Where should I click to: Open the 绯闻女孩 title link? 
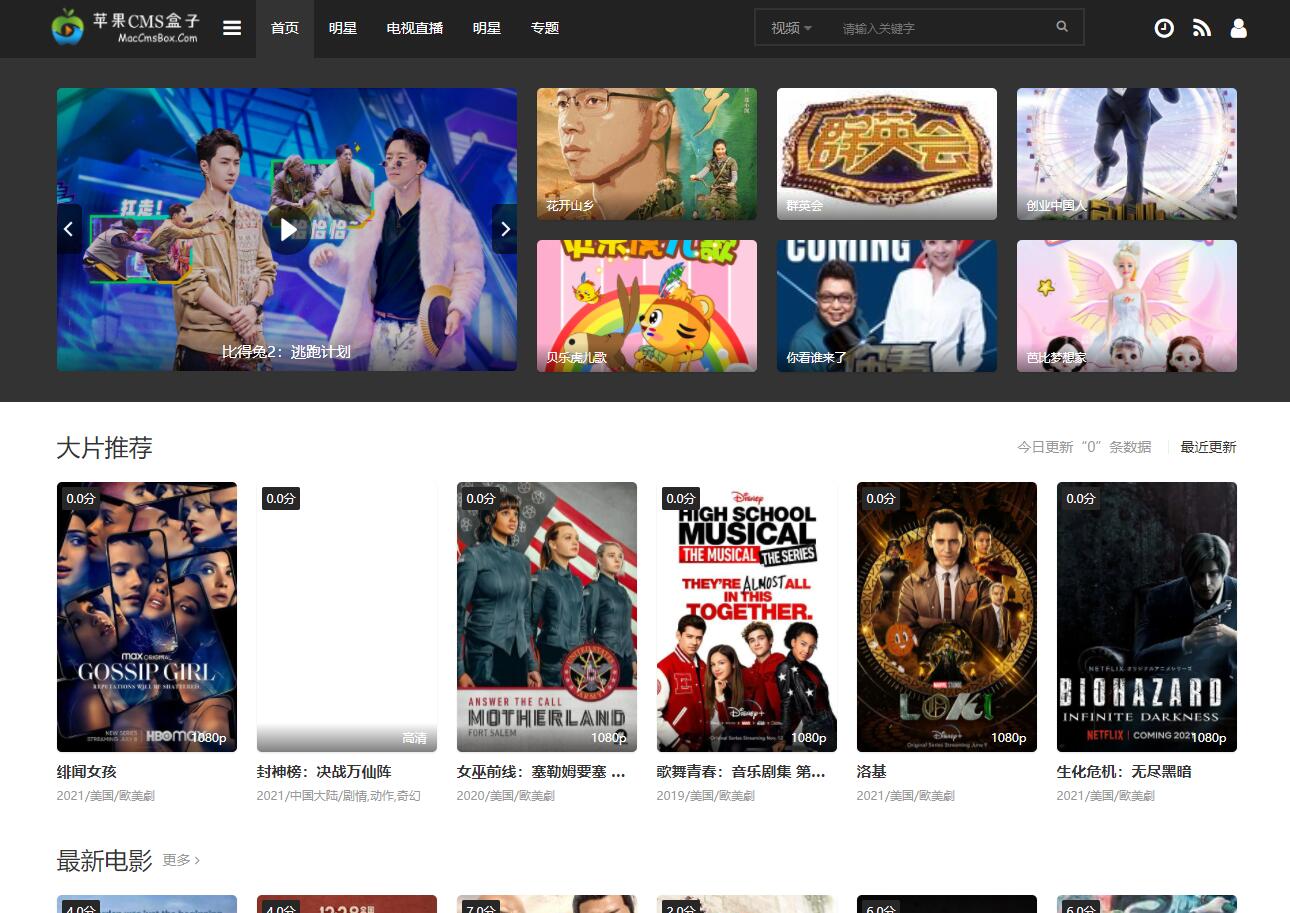point(87,772)
